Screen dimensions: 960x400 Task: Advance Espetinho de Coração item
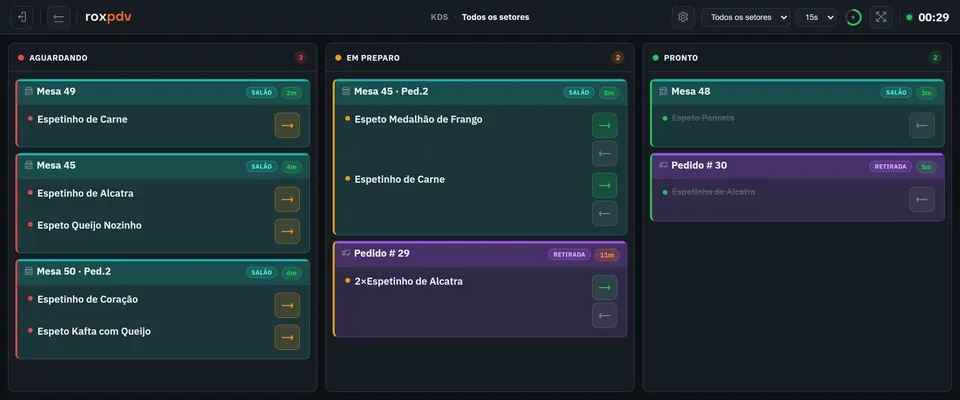pyautogui.click(x=287, y=305)
